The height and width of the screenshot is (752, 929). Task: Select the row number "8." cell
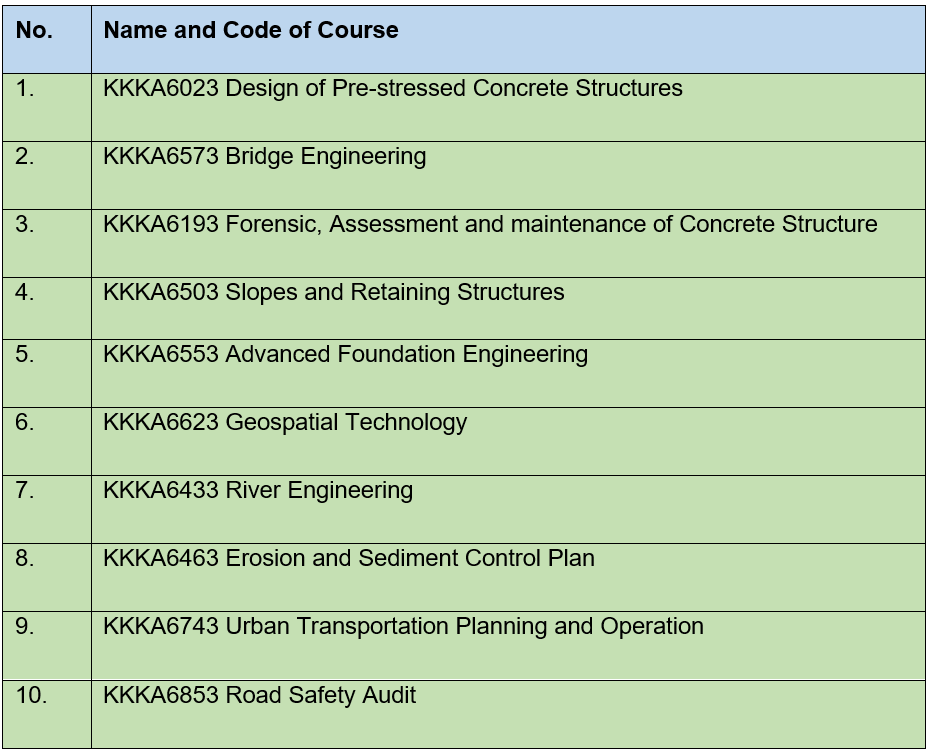(25, 559)
